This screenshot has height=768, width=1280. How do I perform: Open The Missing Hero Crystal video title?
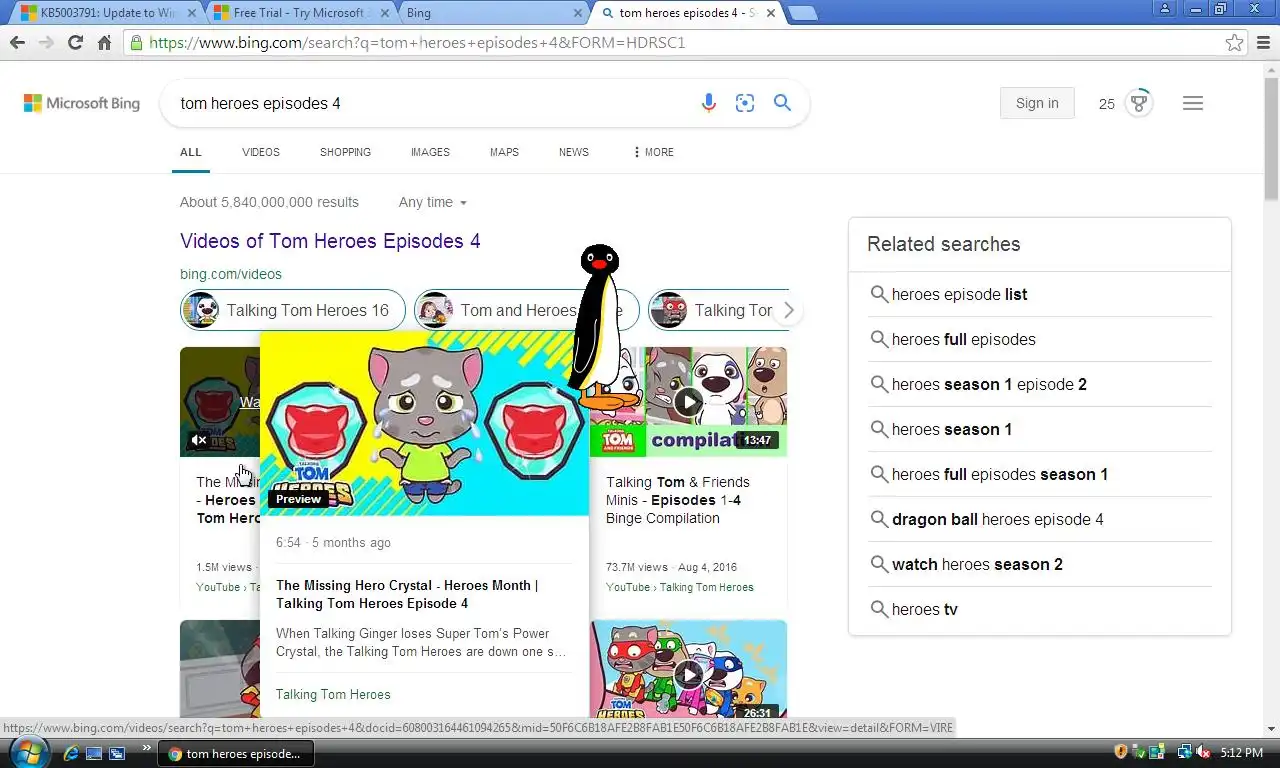tap(407, 594)
